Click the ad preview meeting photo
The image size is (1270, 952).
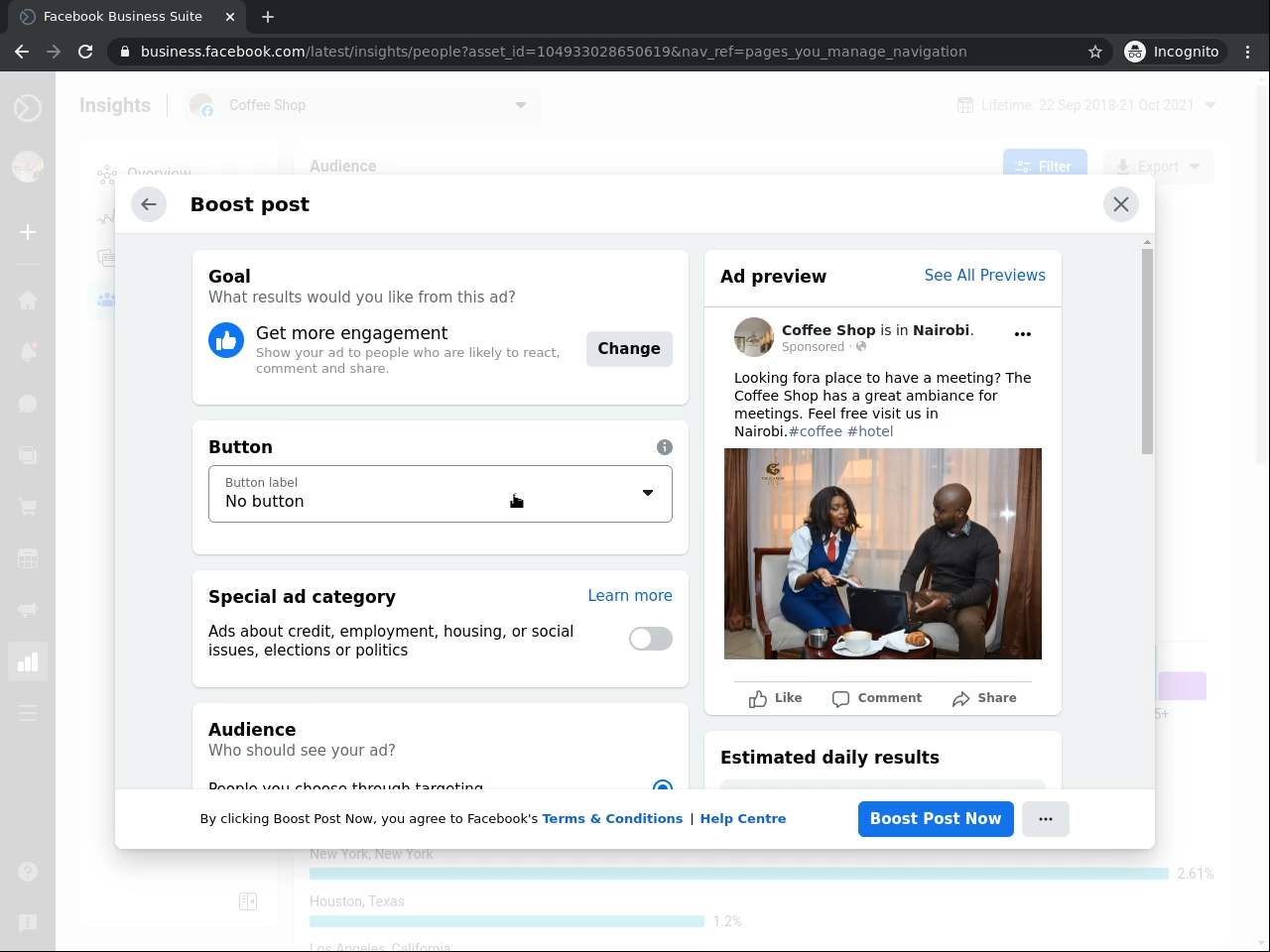[883, 553]
